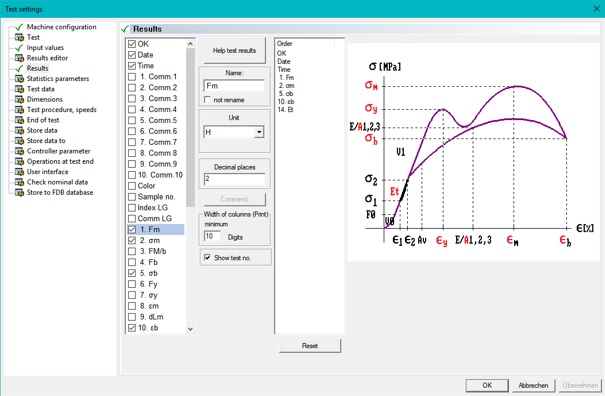Click the results list scroll-up arrow
This screenshot has height=396, width=605.
click(190, 44)
